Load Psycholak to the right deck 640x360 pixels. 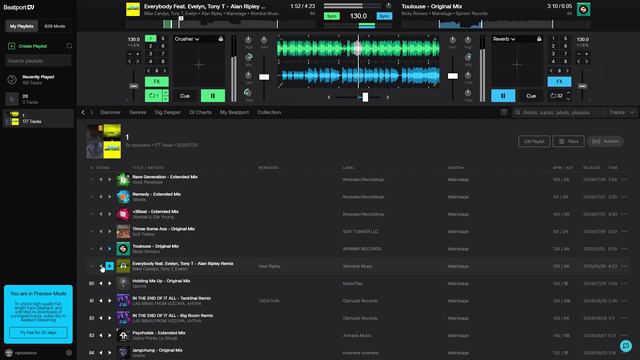click(109, 335)
